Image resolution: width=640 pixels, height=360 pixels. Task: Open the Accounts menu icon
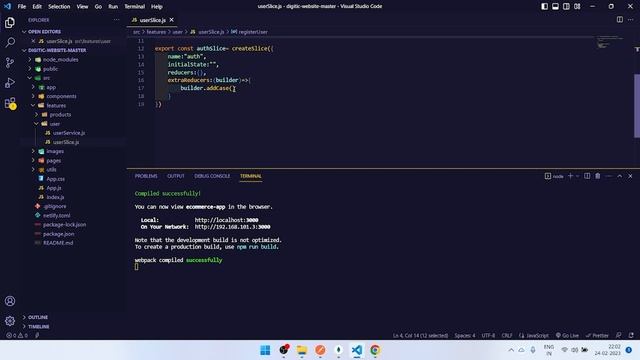(10, 301)
